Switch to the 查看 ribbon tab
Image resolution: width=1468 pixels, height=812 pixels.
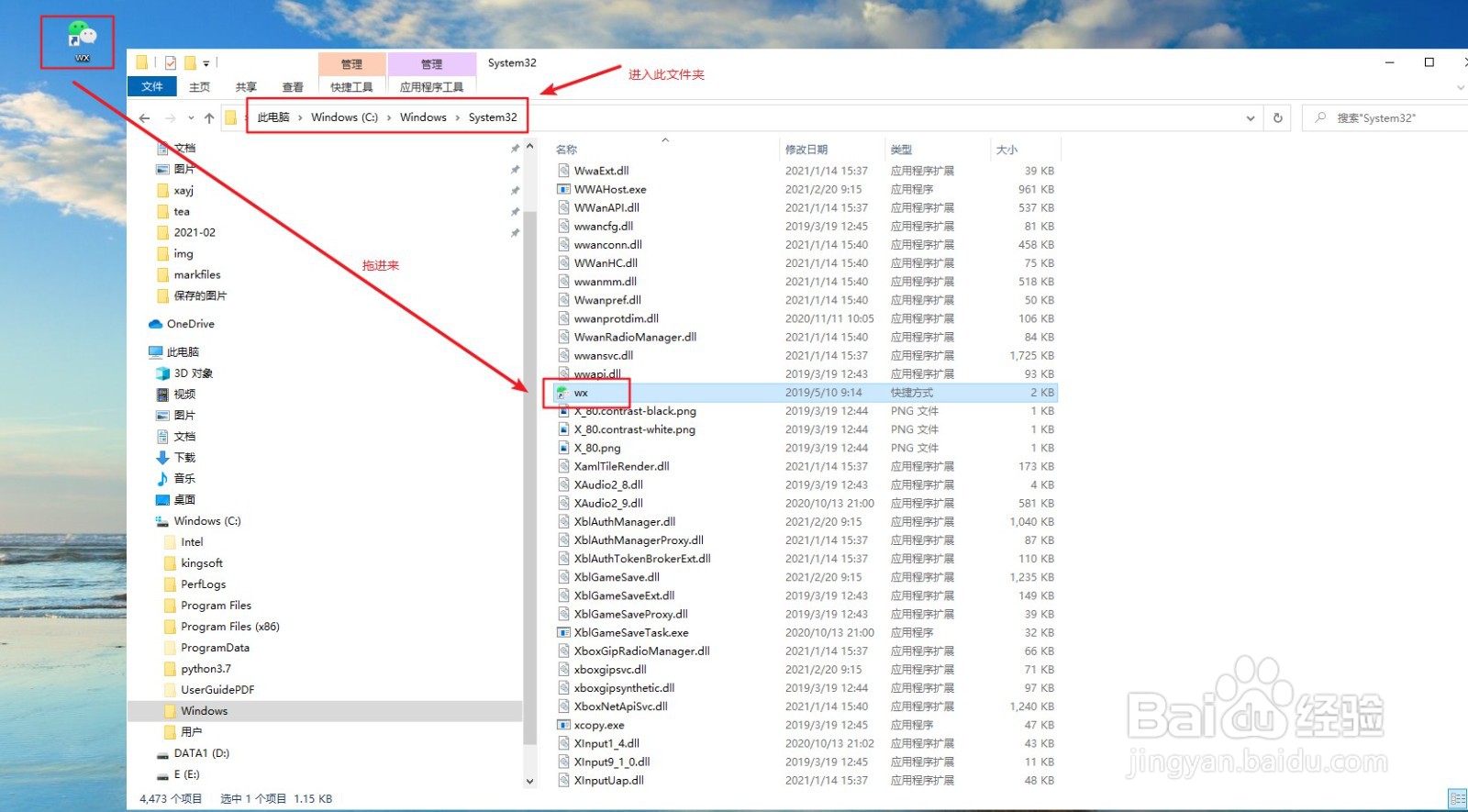tap(293, 87)
